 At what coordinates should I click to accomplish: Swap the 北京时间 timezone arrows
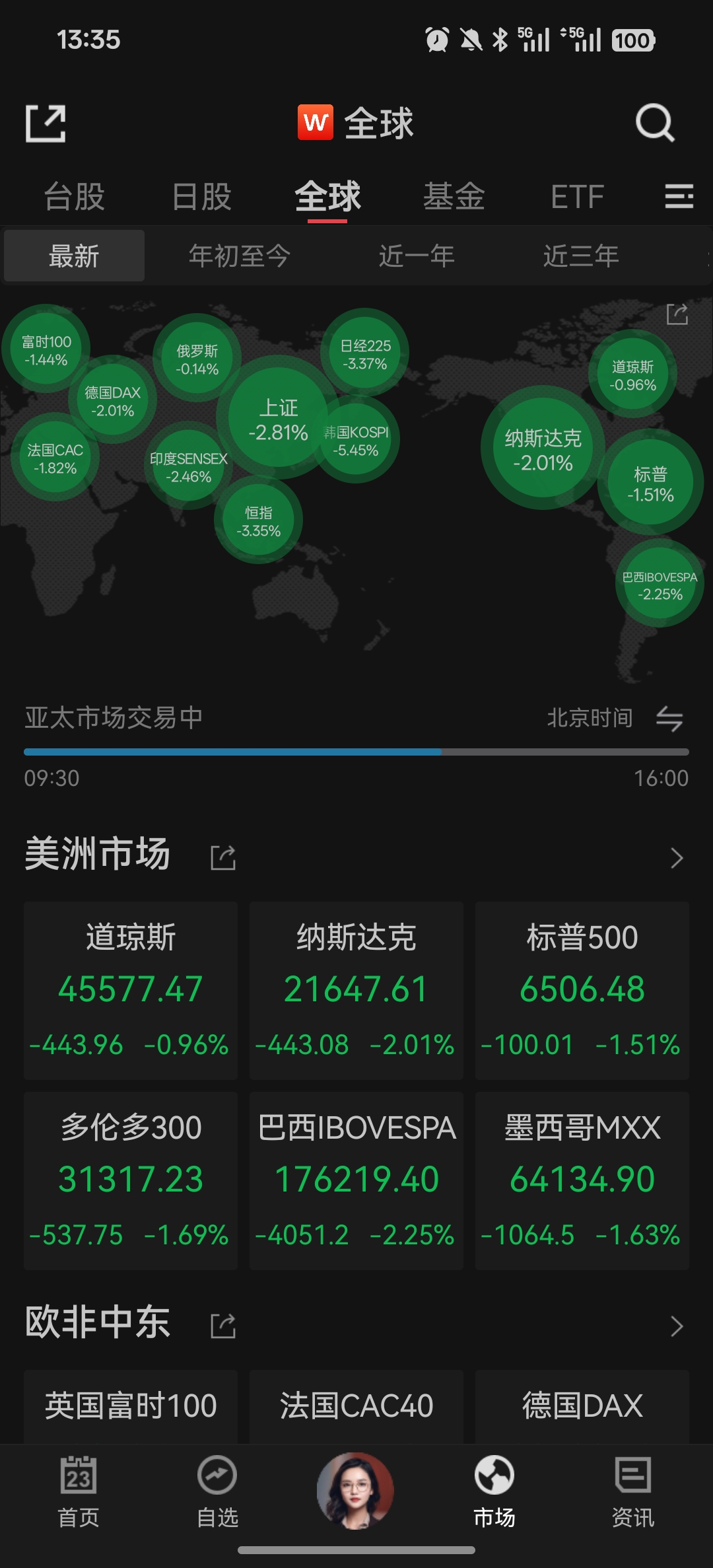[x=669, y=718]
